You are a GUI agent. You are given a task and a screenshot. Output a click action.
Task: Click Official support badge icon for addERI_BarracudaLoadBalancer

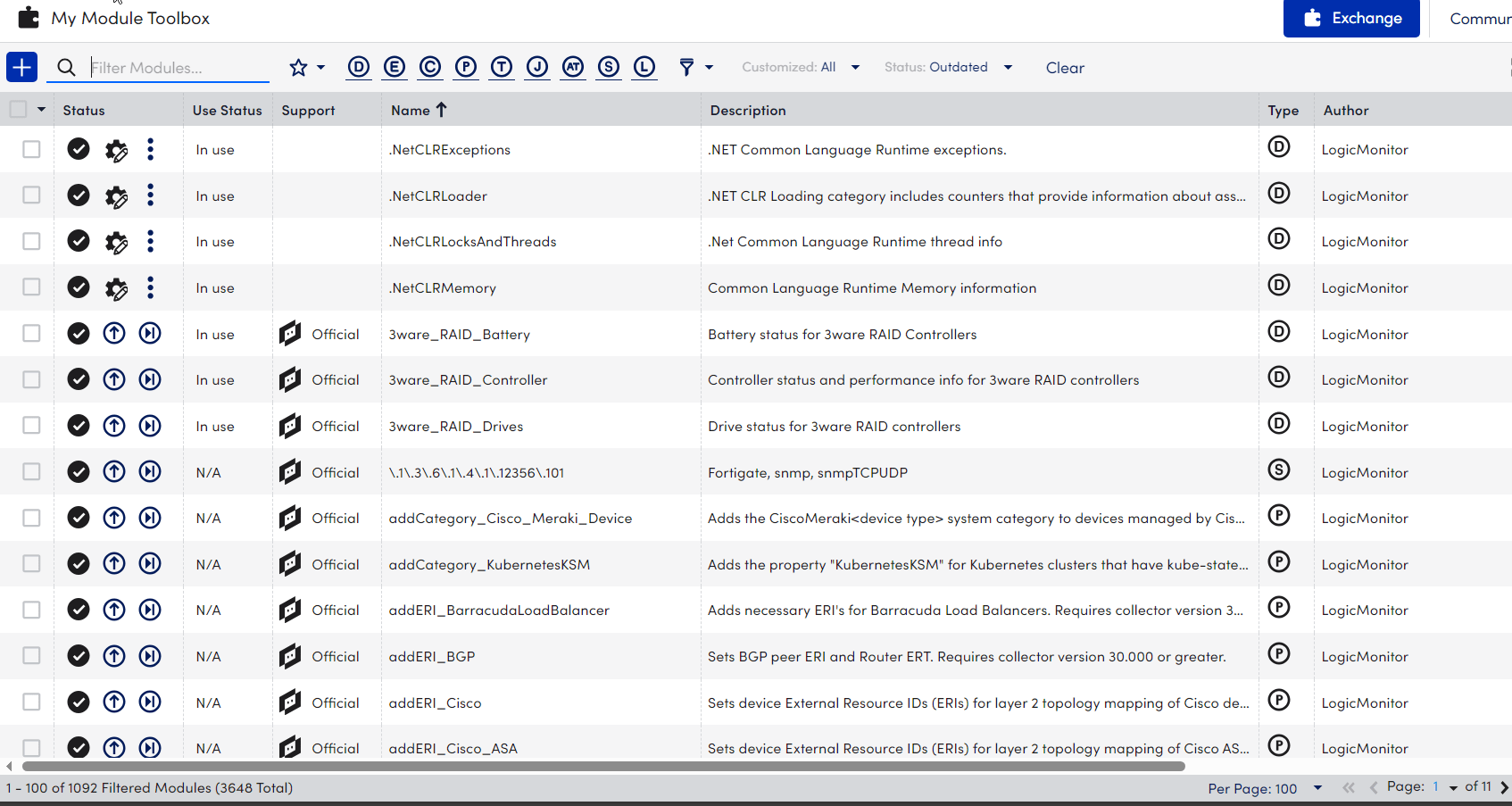point(290,610)
